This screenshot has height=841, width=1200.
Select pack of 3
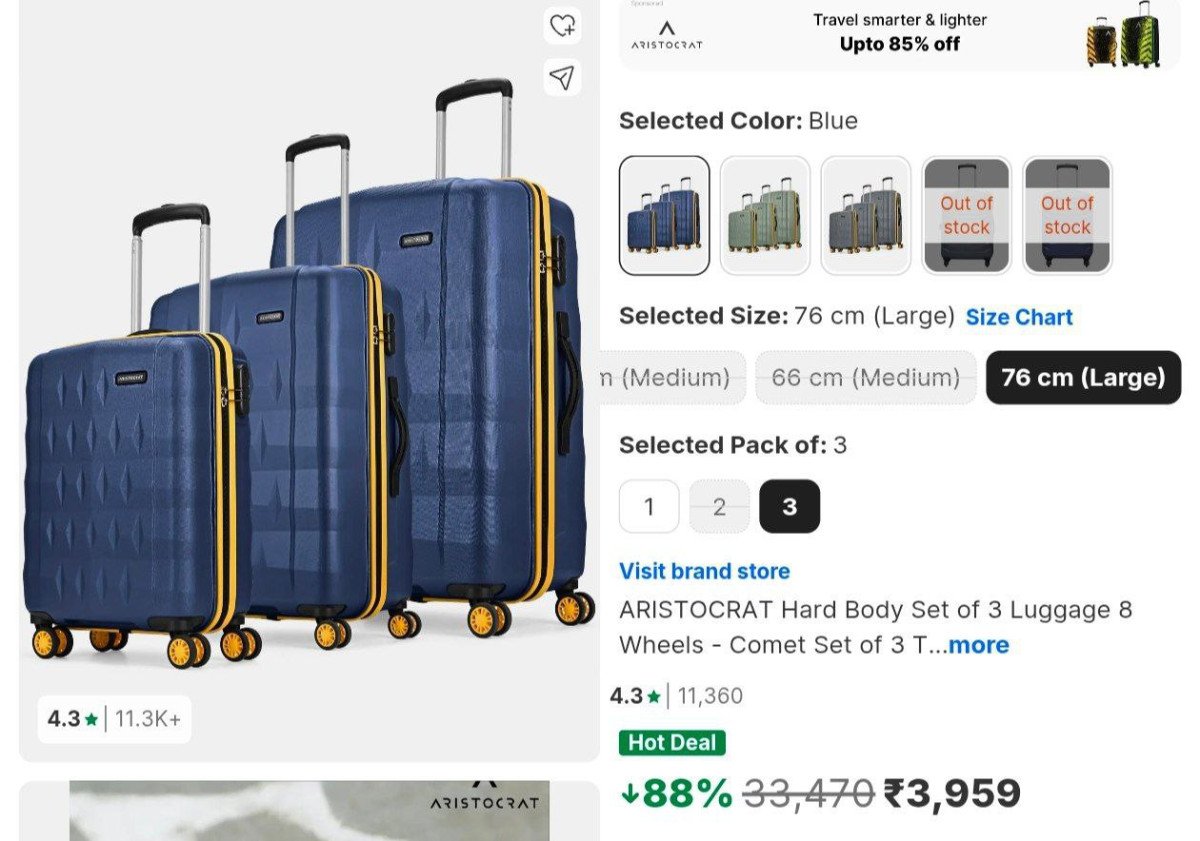click(x=790, y=507)
